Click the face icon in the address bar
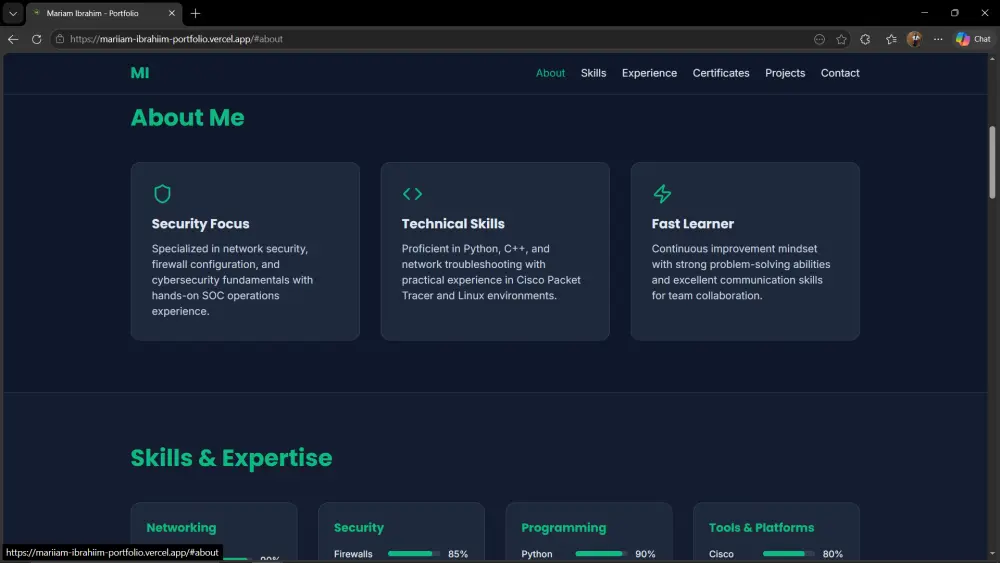The image size is (1000, 563). (x=819, y=39)
